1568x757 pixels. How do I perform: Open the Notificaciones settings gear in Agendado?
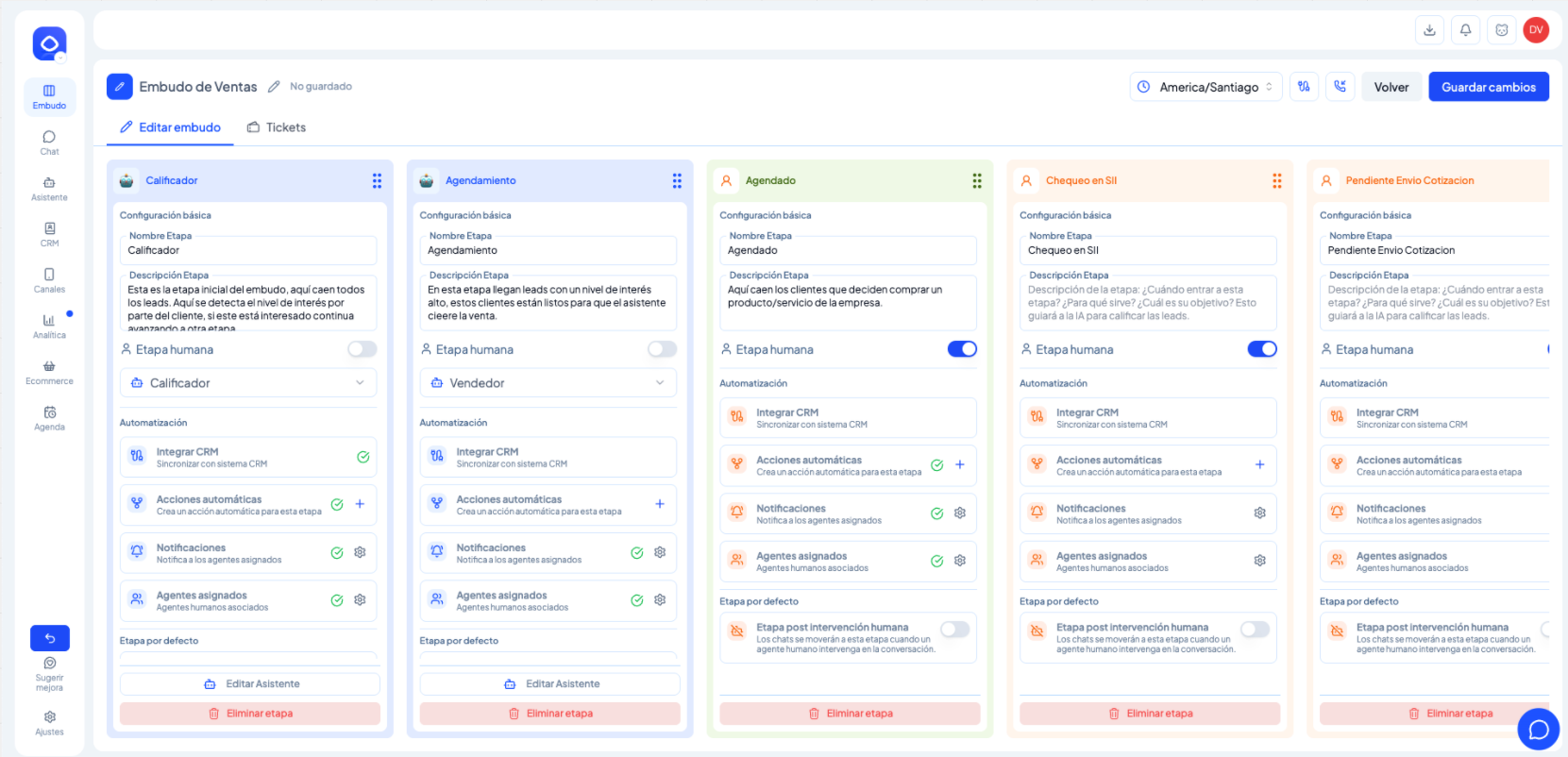point(959,513)
